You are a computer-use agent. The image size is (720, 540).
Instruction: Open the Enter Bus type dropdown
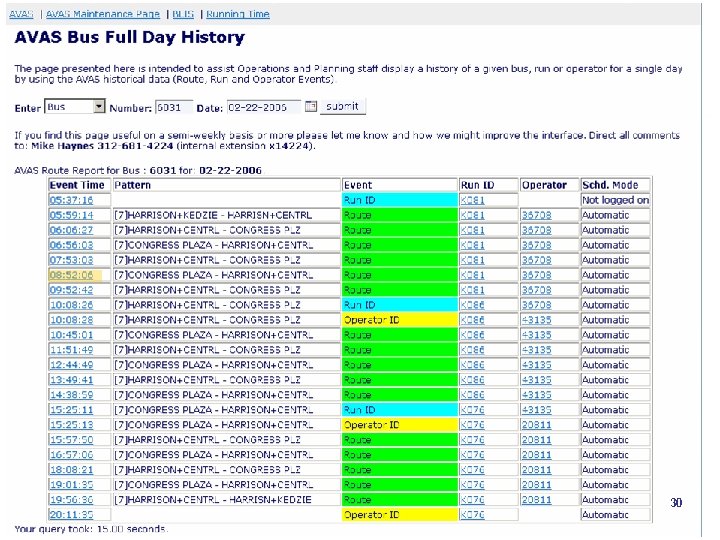pos(75,107)
